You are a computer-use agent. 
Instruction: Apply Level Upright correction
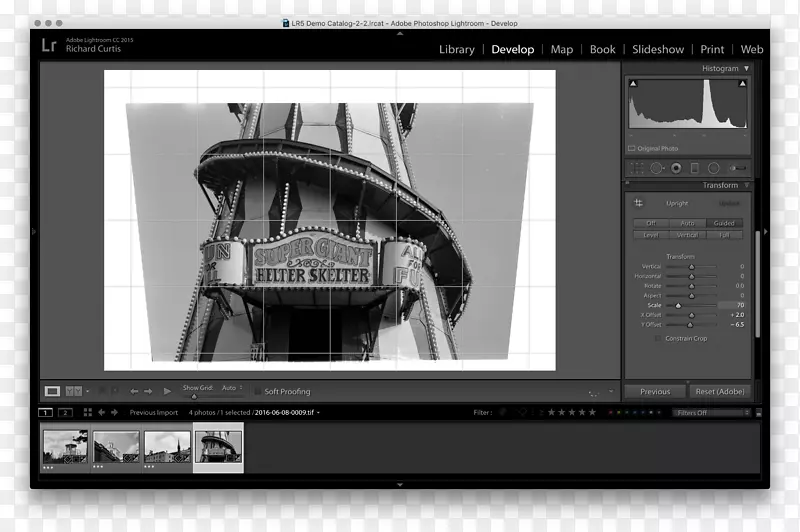click(x=651, y=235)
